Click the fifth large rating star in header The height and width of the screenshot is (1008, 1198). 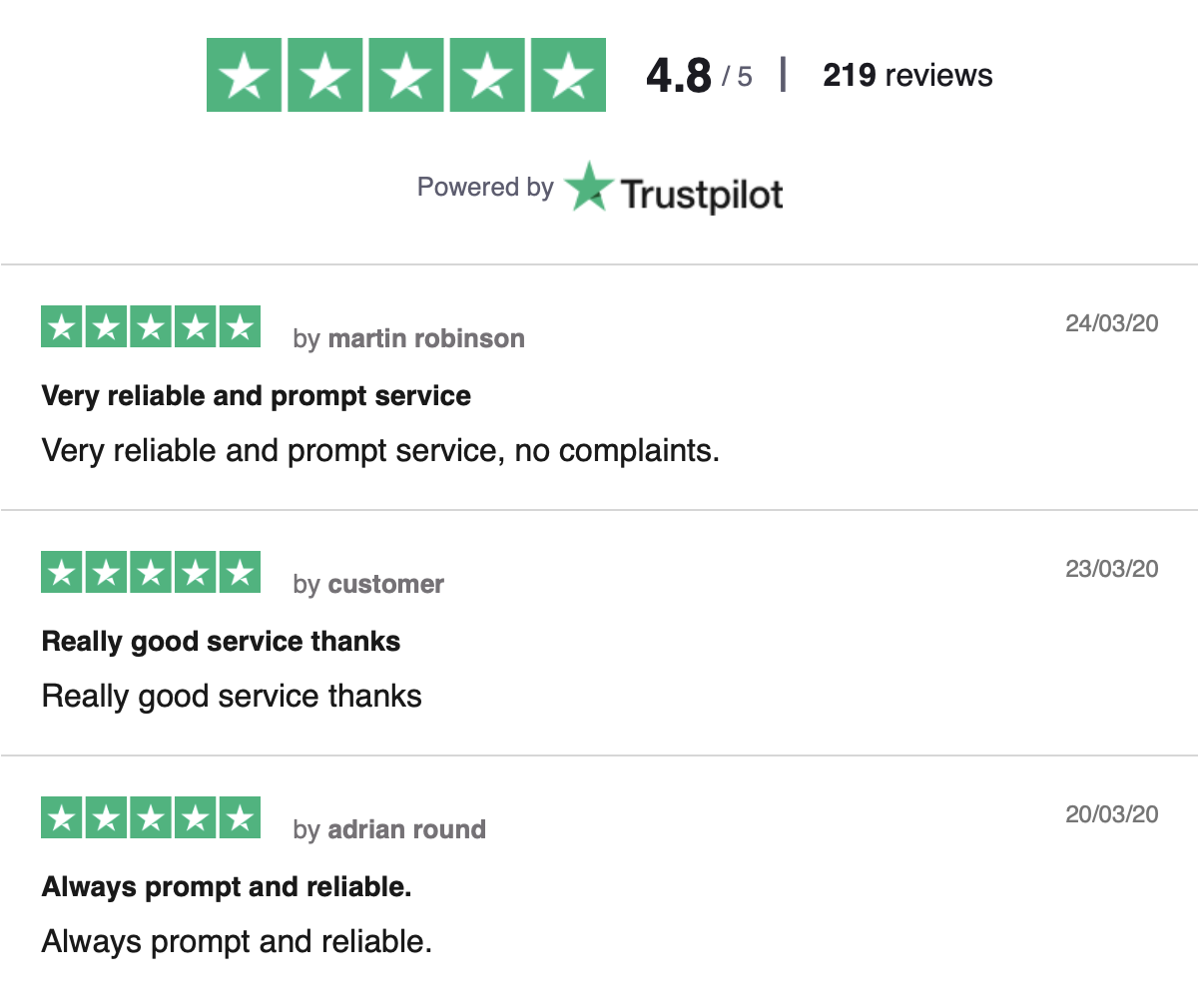pos(568,75)
